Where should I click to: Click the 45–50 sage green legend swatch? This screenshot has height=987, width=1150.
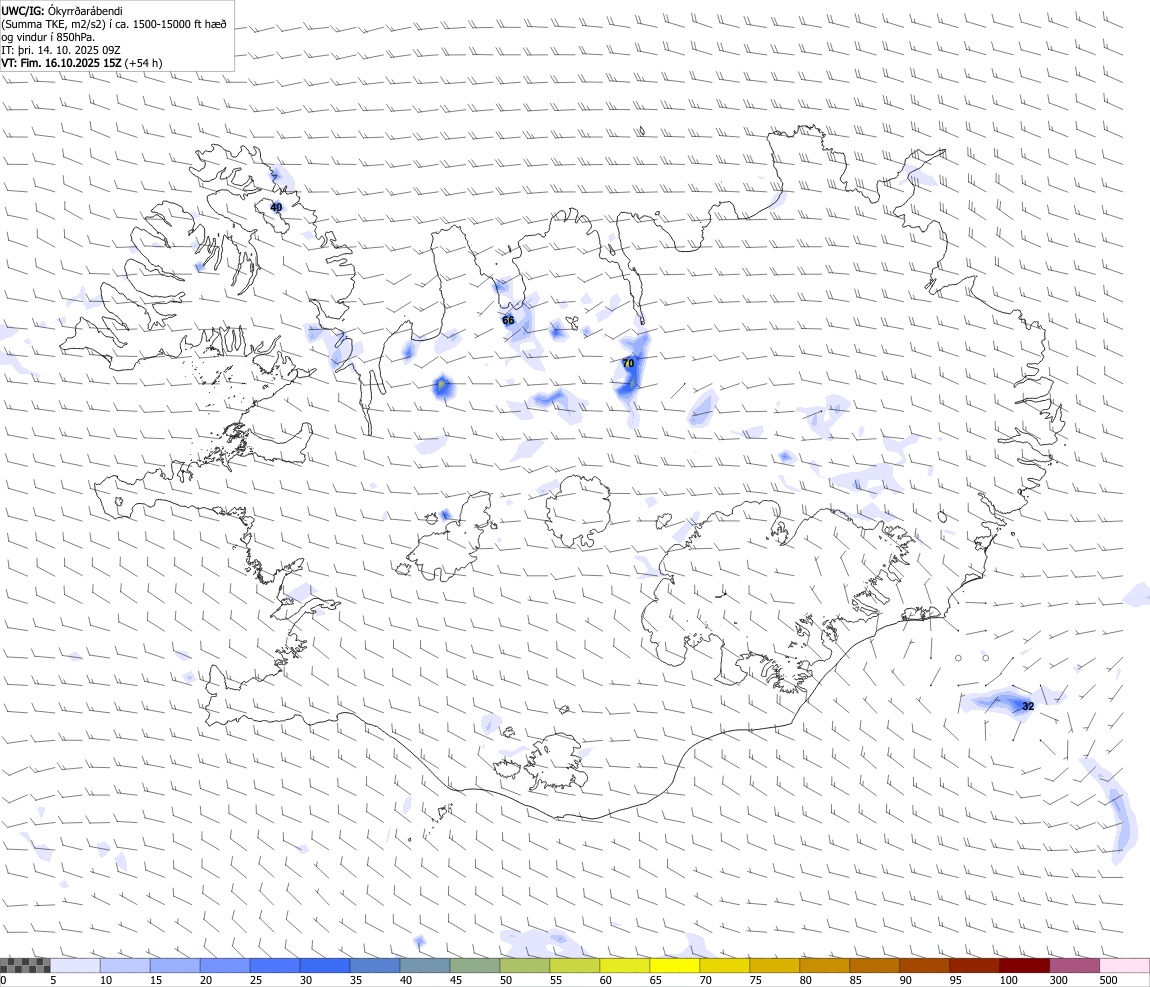point(475,965)
